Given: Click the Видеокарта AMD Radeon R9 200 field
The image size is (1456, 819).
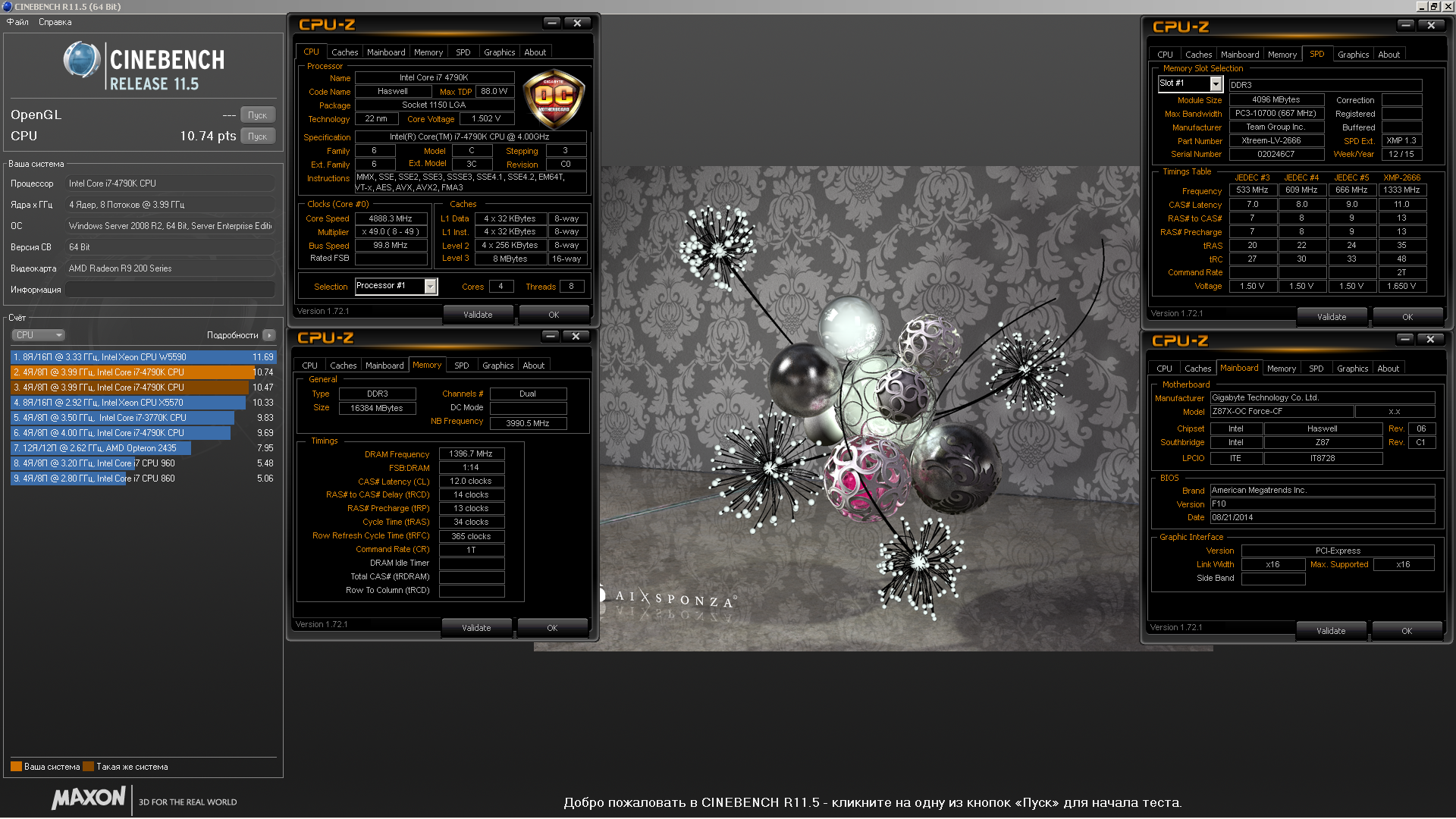Looking at the screenshot, I should click(x=170, y=268).
